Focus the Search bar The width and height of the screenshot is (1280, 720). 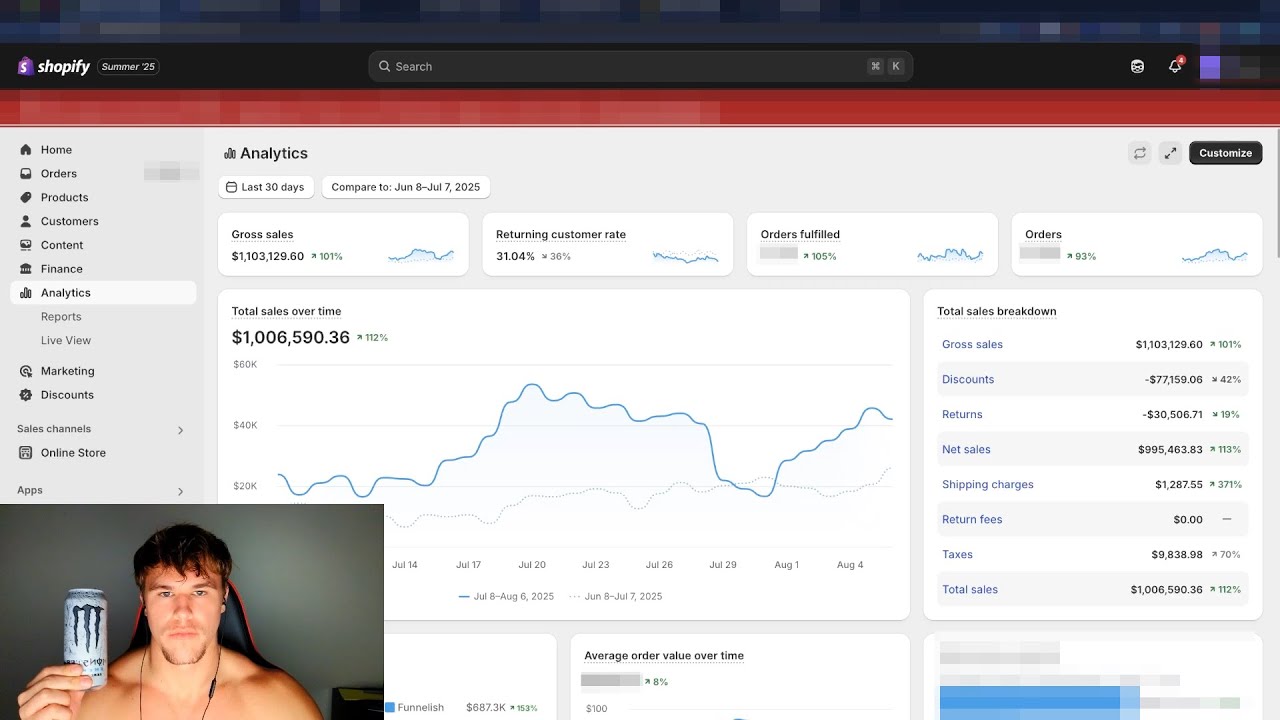tap(640, 66)
